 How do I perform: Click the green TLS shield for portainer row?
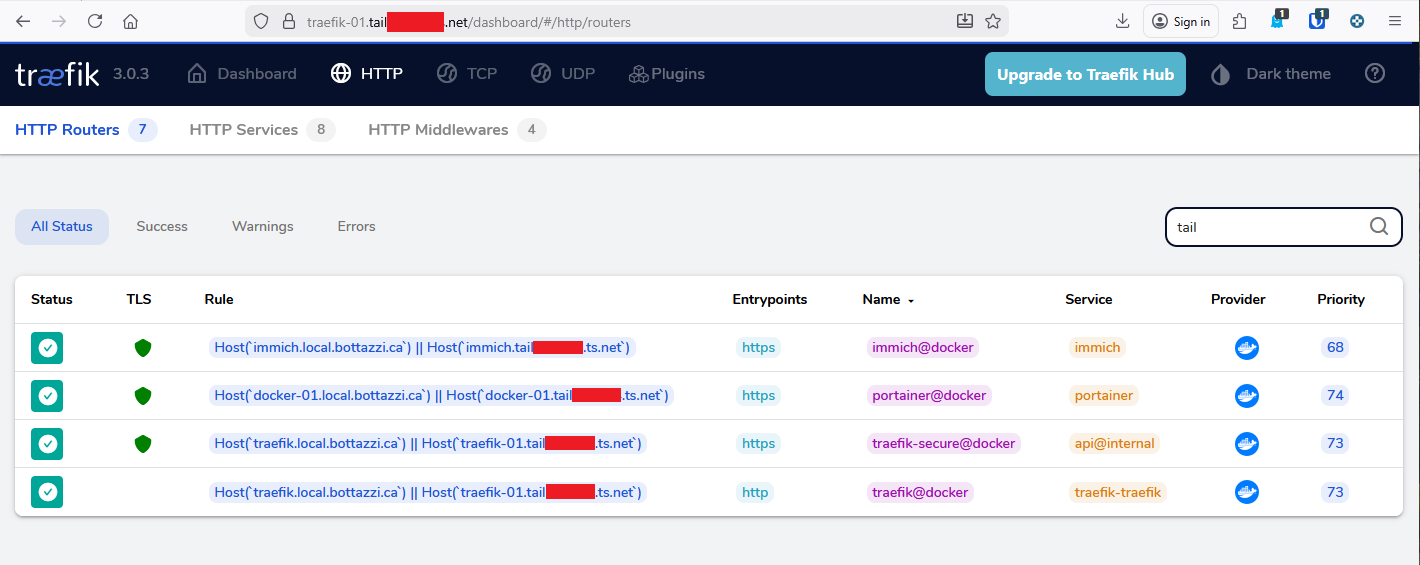pos(143,396)
